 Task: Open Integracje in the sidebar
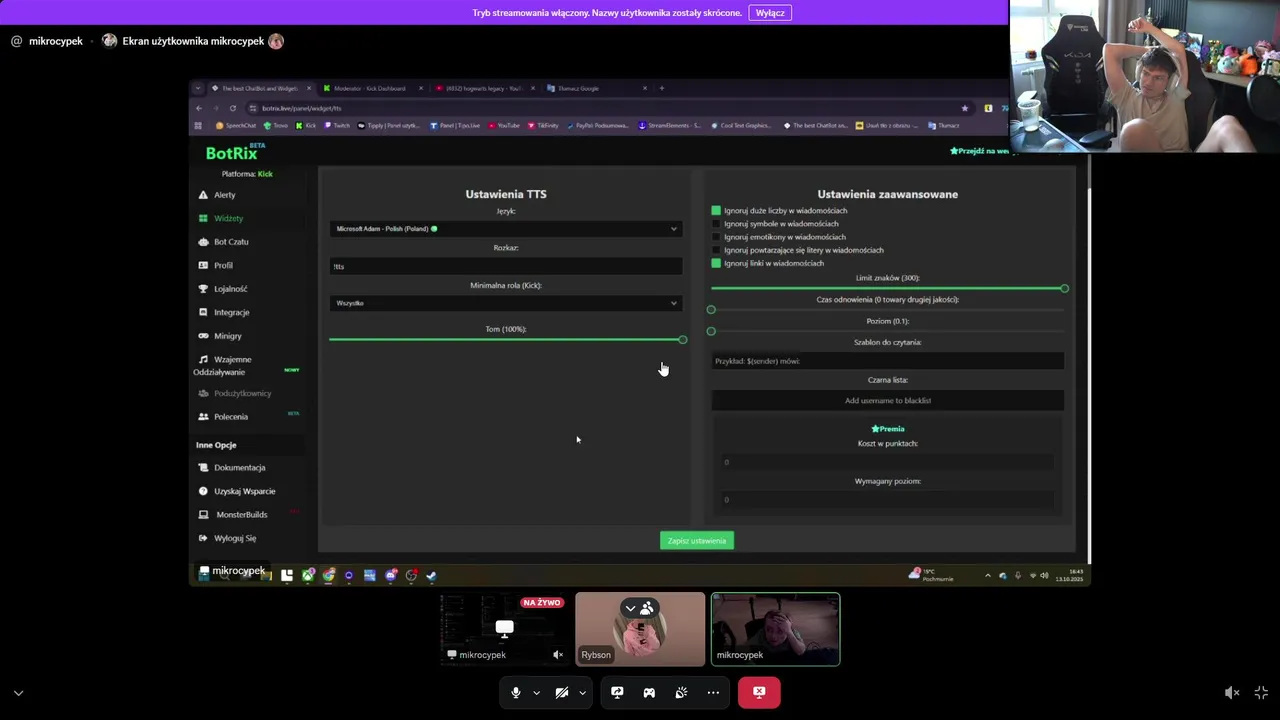223,312
